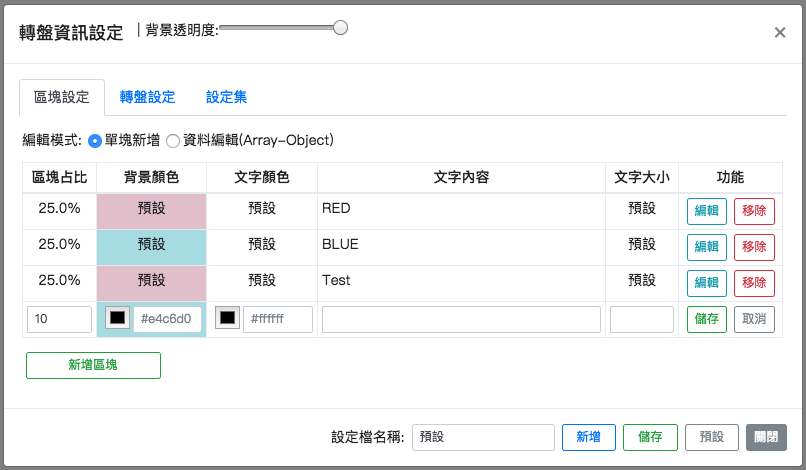Select the 單塊新增 radio button
This screenshot has width=806, height=470.
pyautogui.click(x=95, y=141)
